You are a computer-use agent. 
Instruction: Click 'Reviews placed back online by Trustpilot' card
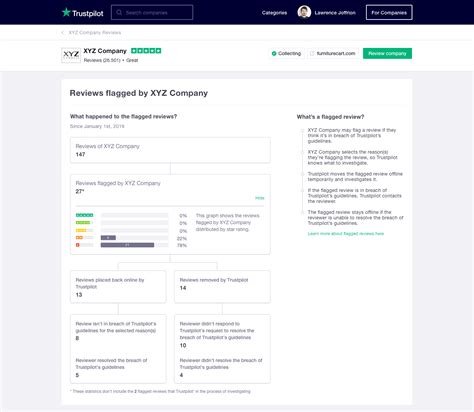click(118, 287)
